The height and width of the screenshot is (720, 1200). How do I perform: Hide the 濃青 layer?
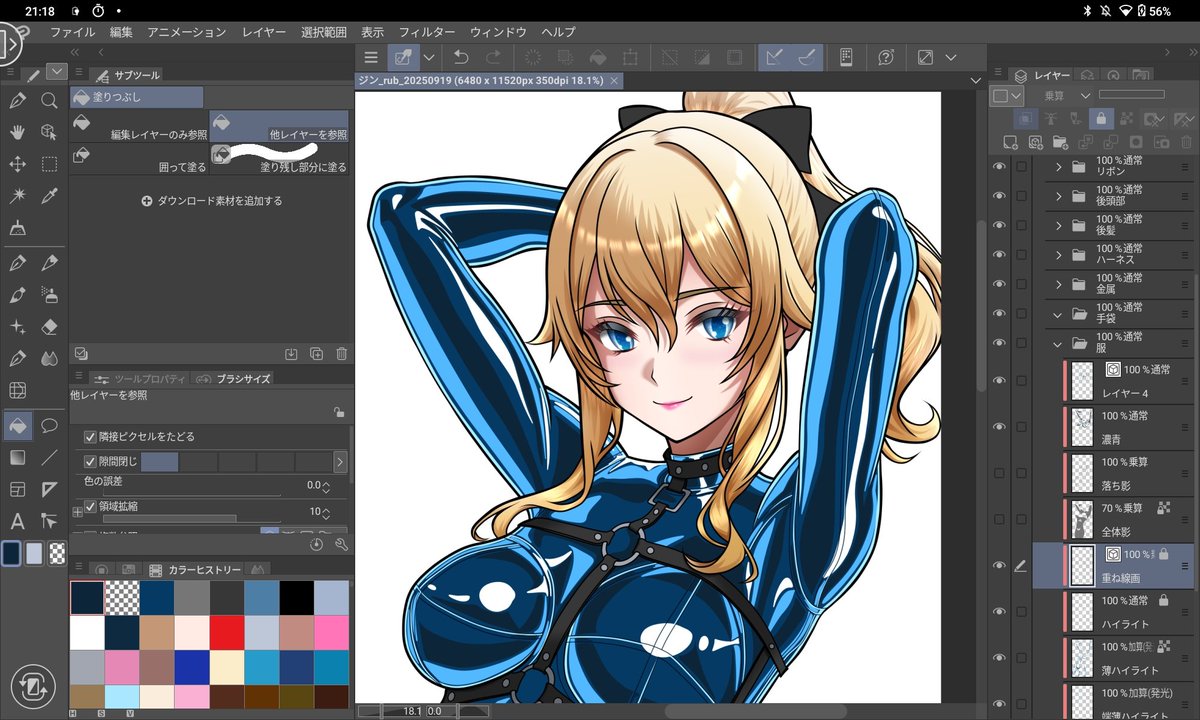click(998, 426)
